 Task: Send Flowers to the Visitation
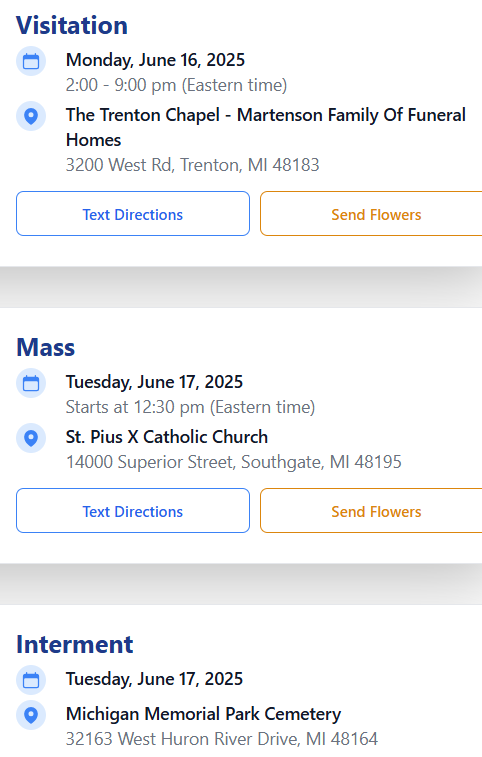(x=371, y=213)
